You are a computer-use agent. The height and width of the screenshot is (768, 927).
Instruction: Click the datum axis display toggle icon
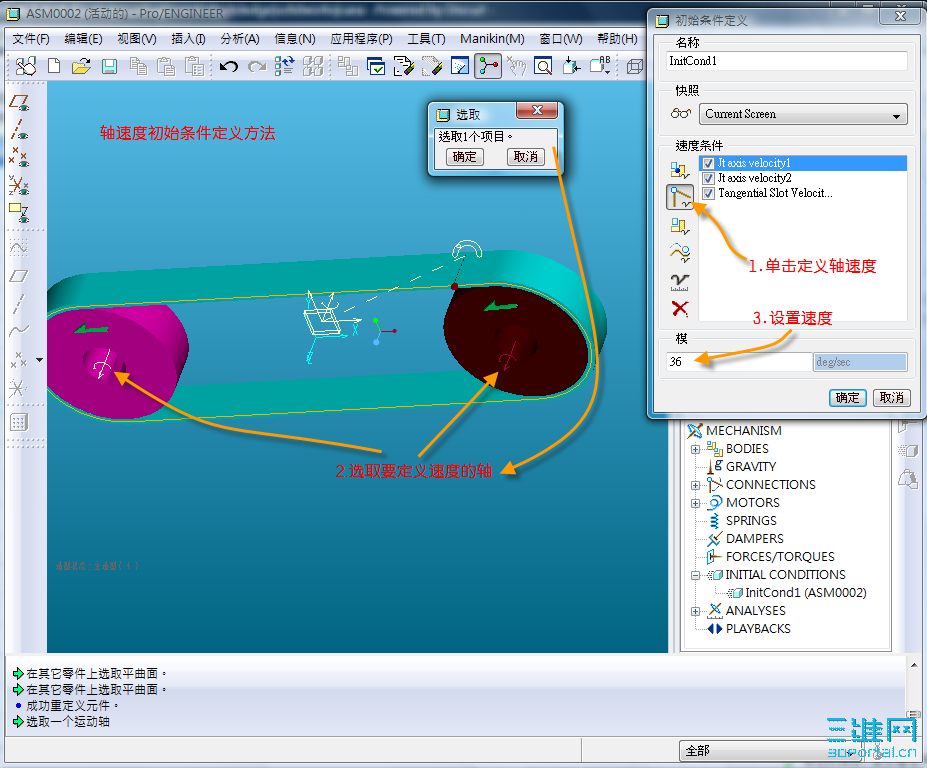pos(19,129)
